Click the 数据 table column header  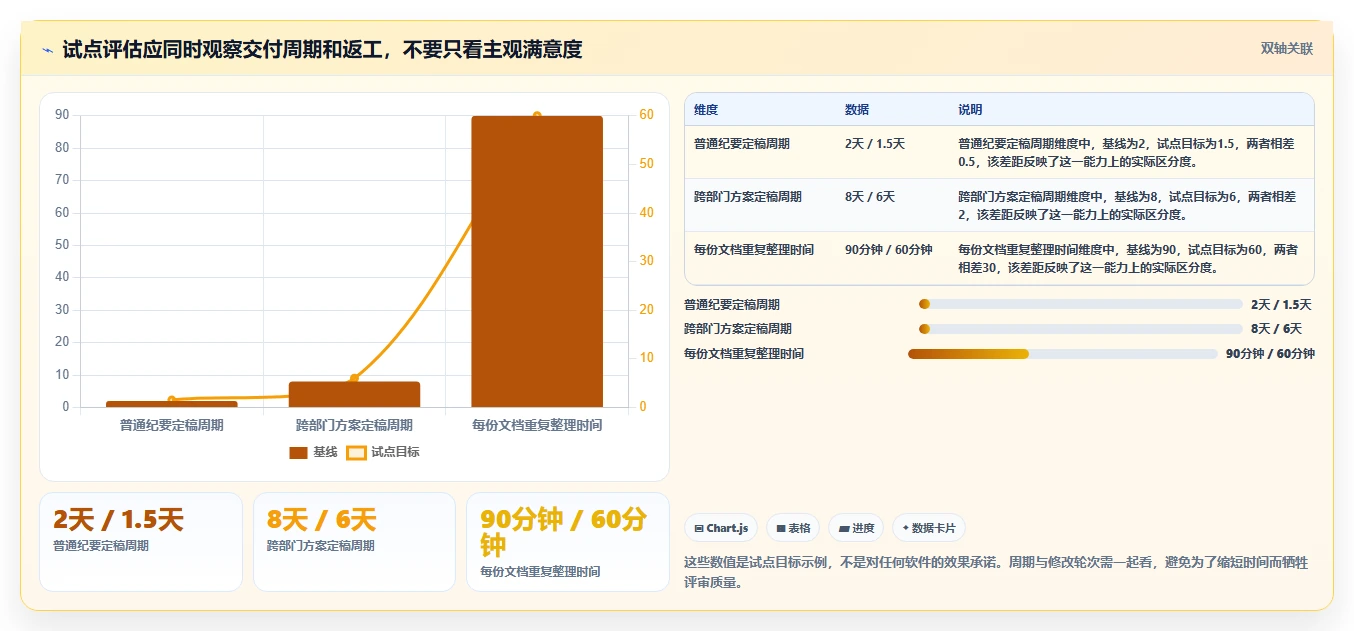click(x=857, y=110)
